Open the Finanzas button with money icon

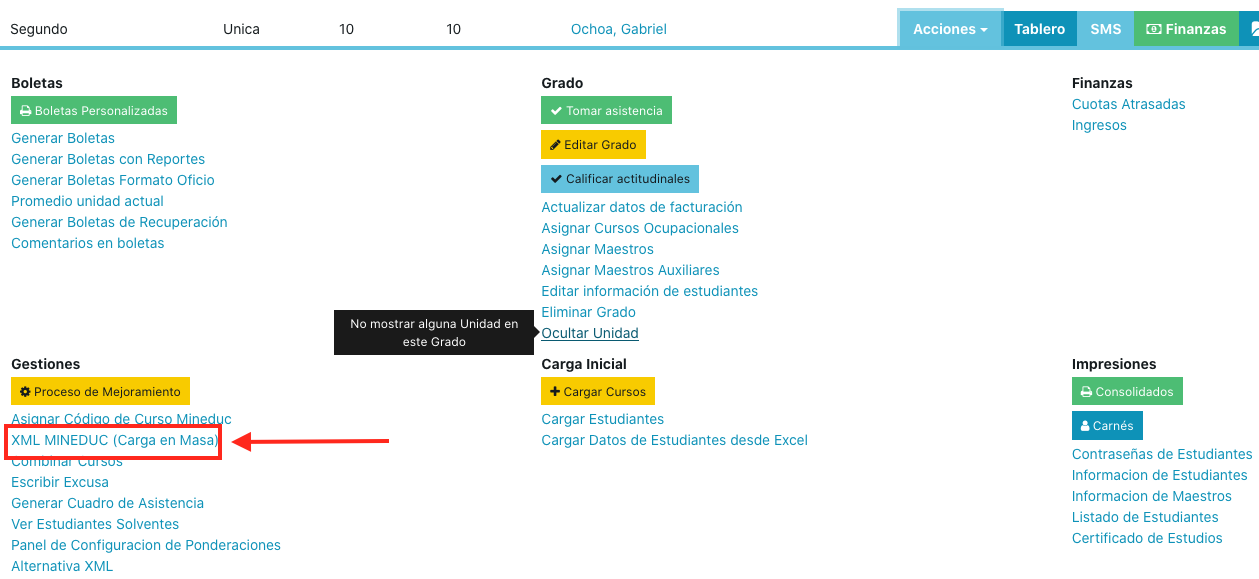(1186, 29)
